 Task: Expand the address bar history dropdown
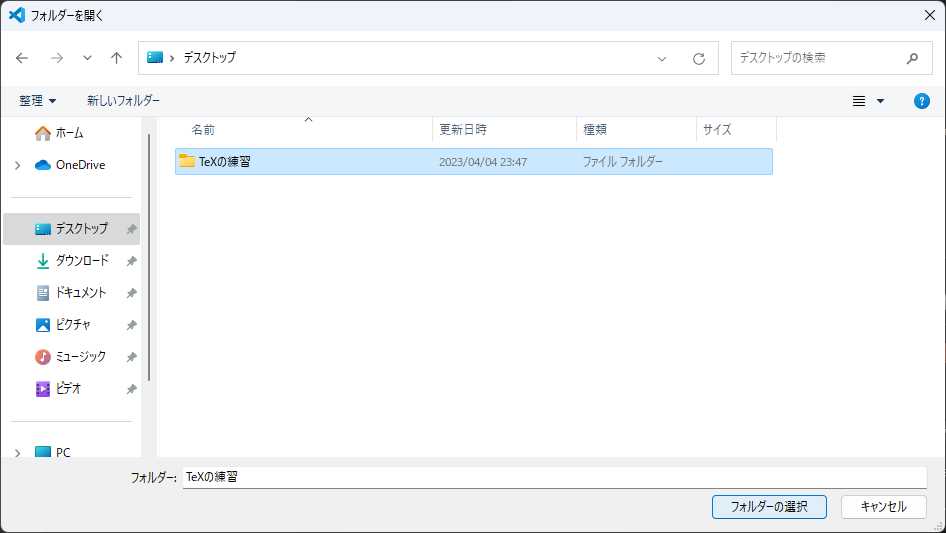pyautogui.click(x=662, y=58)
